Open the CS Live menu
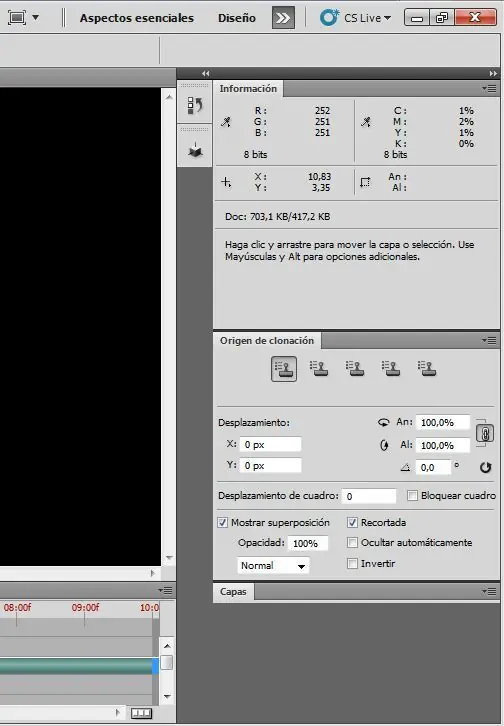 pyautogui.click(x=355, y=18)
